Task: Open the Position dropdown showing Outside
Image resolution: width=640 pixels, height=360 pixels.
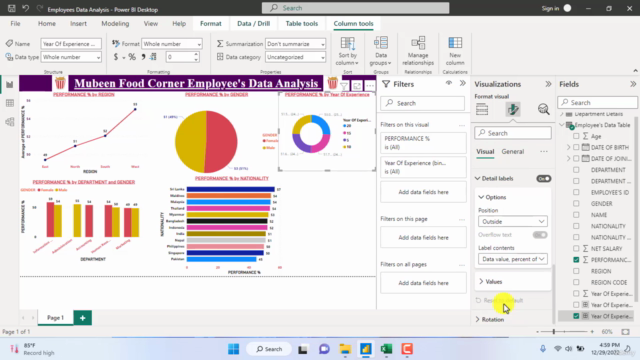Action: click(x=513, y=222)
